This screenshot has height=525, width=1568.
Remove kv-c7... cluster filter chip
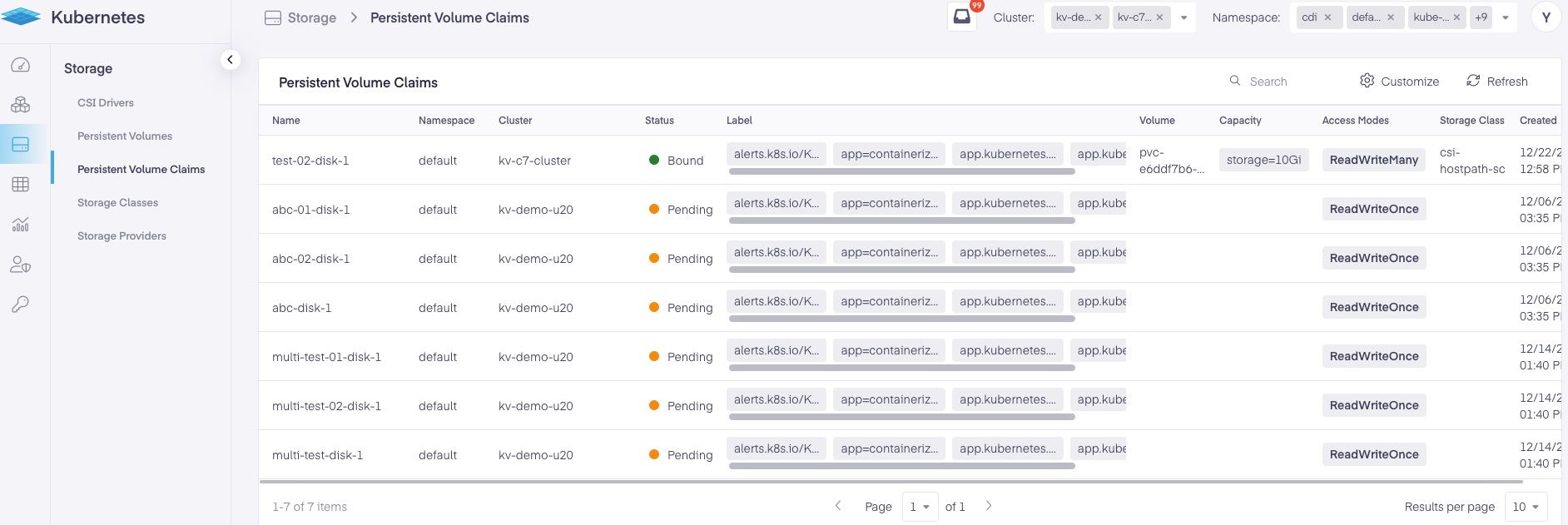1159,17
